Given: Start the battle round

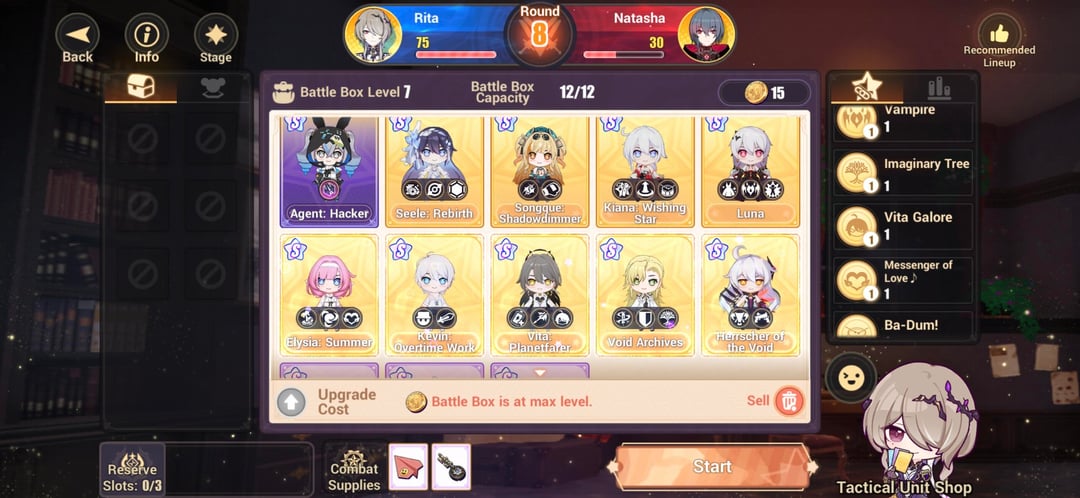Looking at the screenshot, I should [x=712, y=466].
